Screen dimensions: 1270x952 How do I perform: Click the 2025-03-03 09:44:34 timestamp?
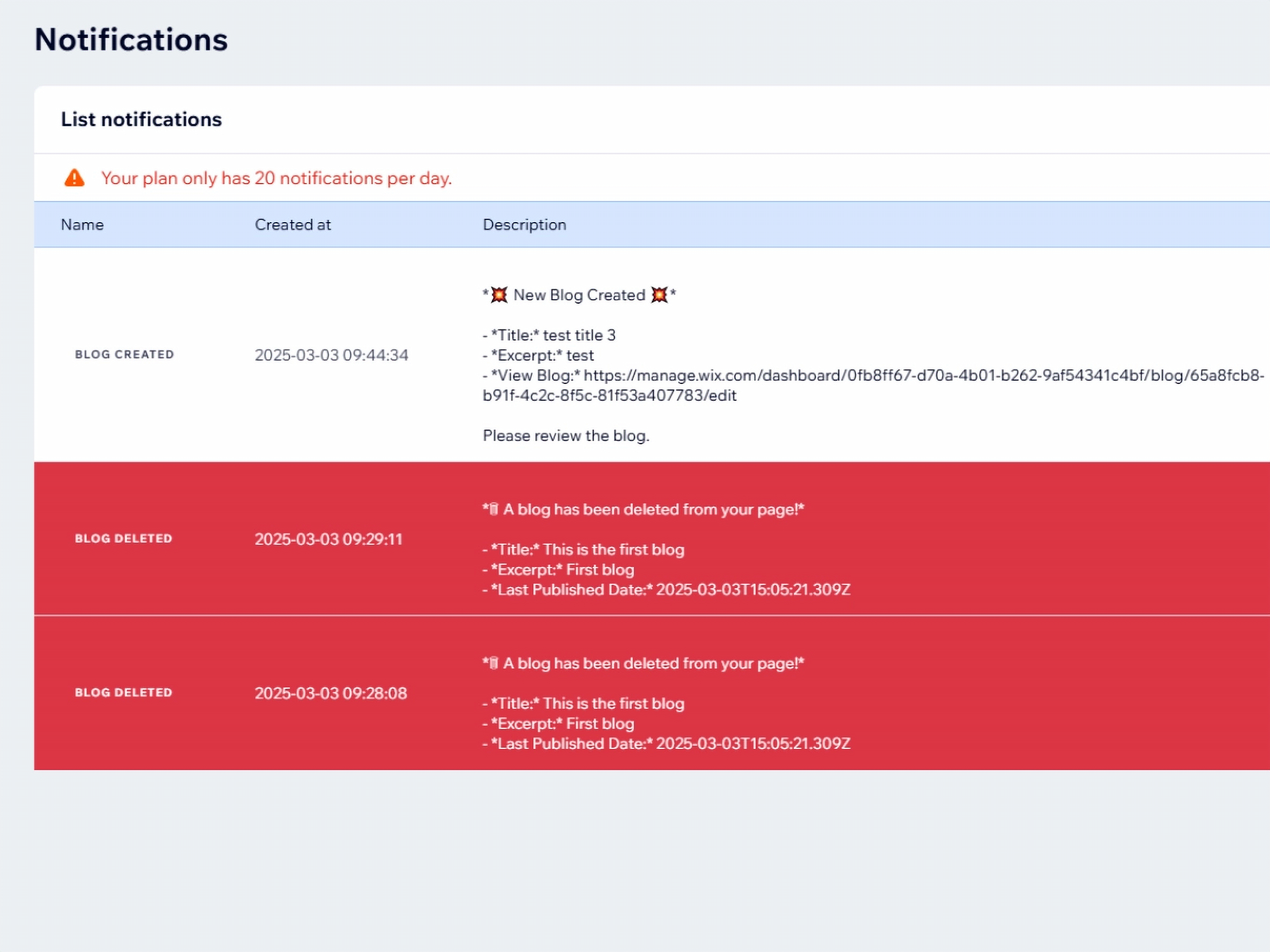(x=331, y=355)
